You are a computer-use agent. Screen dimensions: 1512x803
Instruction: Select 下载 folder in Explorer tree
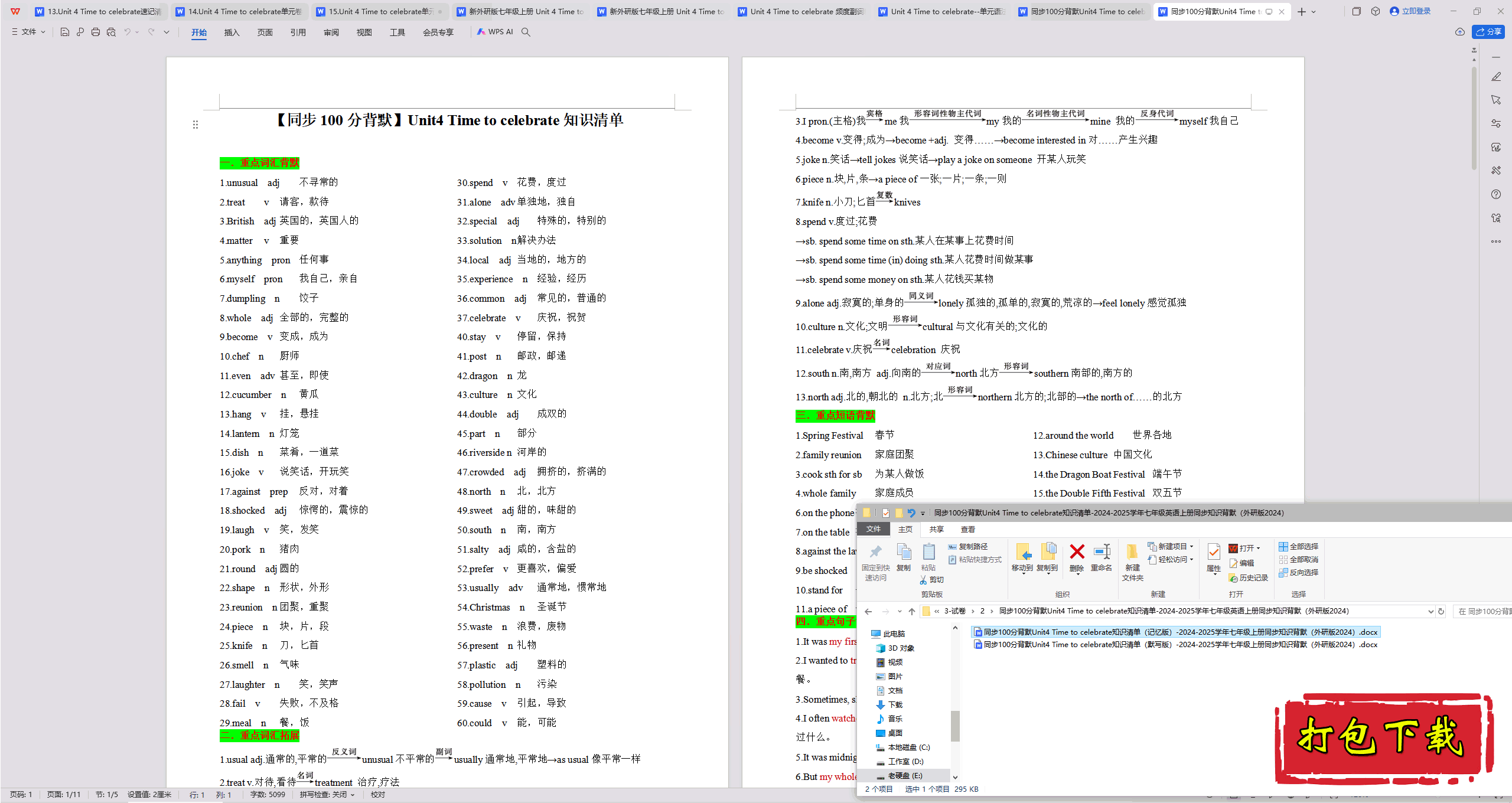pos(889,705)
